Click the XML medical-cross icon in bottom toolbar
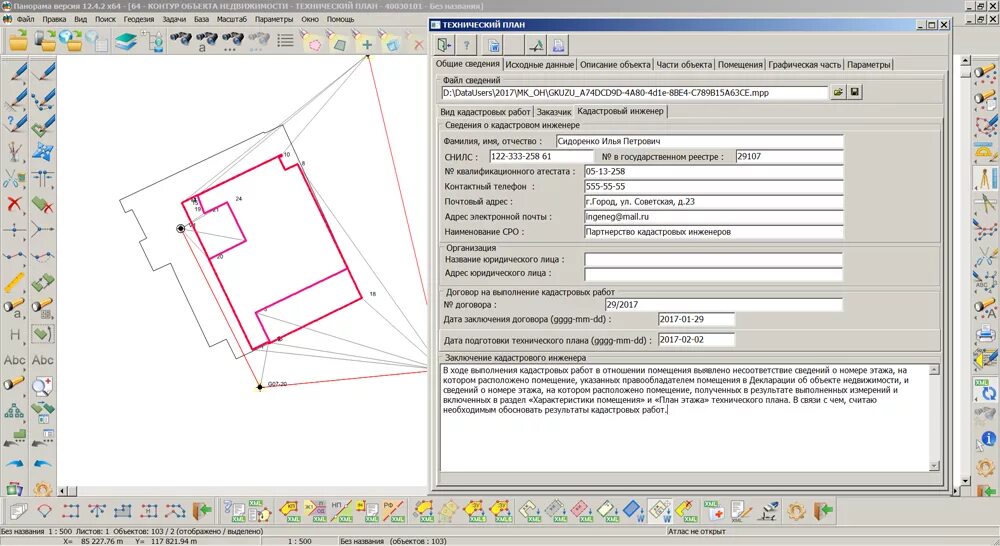This screenshot has height=546, width=1000. click(x=713, y=511)
